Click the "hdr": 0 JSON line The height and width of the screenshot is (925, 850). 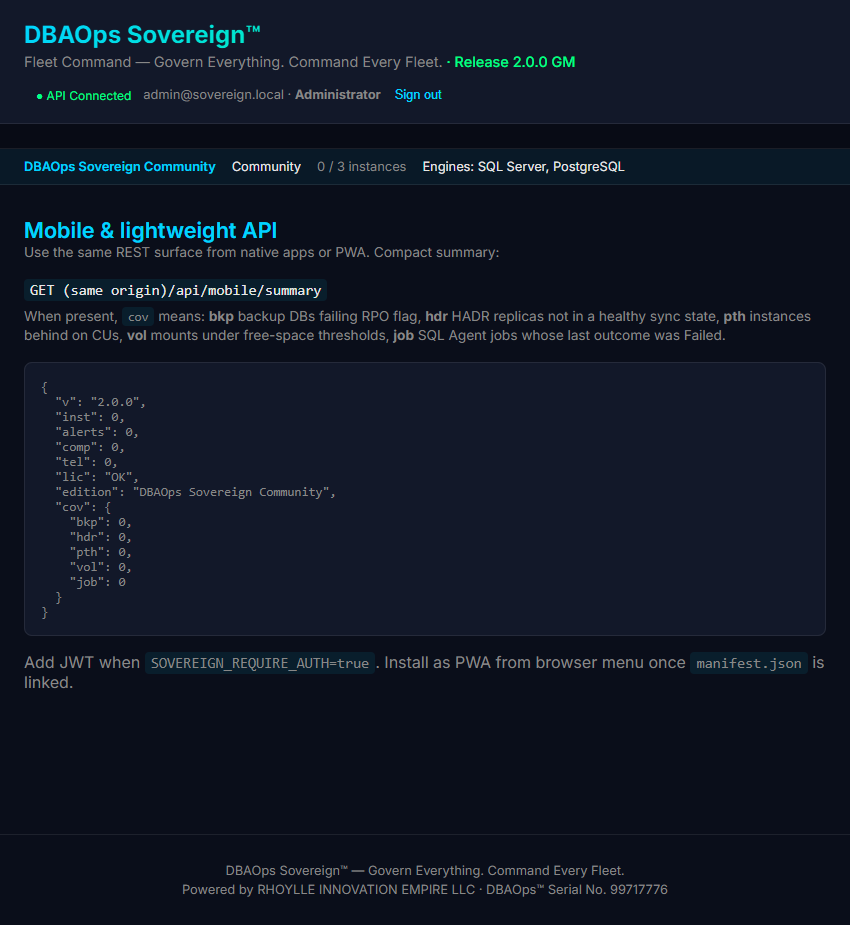point(100,537)
